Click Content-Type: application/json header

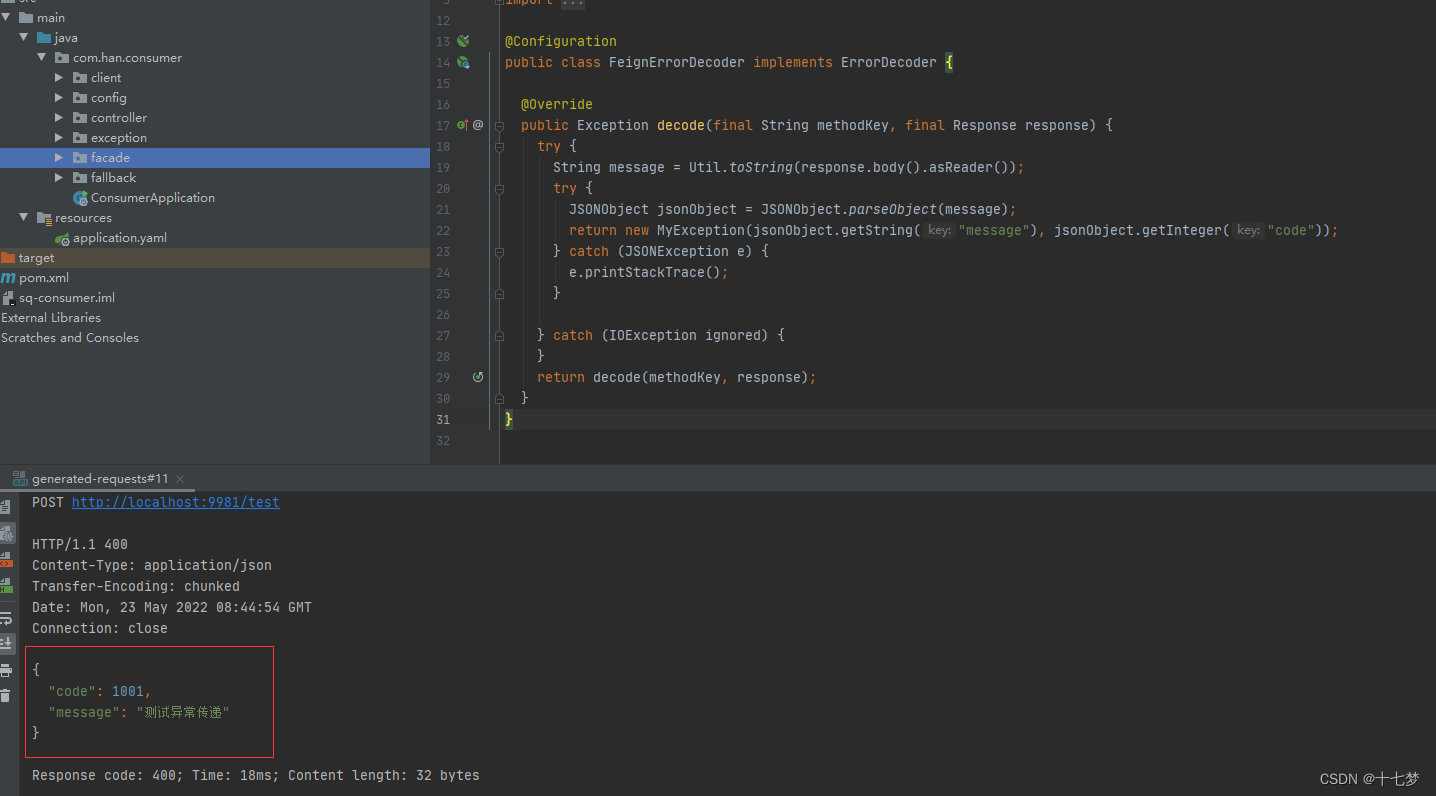(x=152, y=565)
